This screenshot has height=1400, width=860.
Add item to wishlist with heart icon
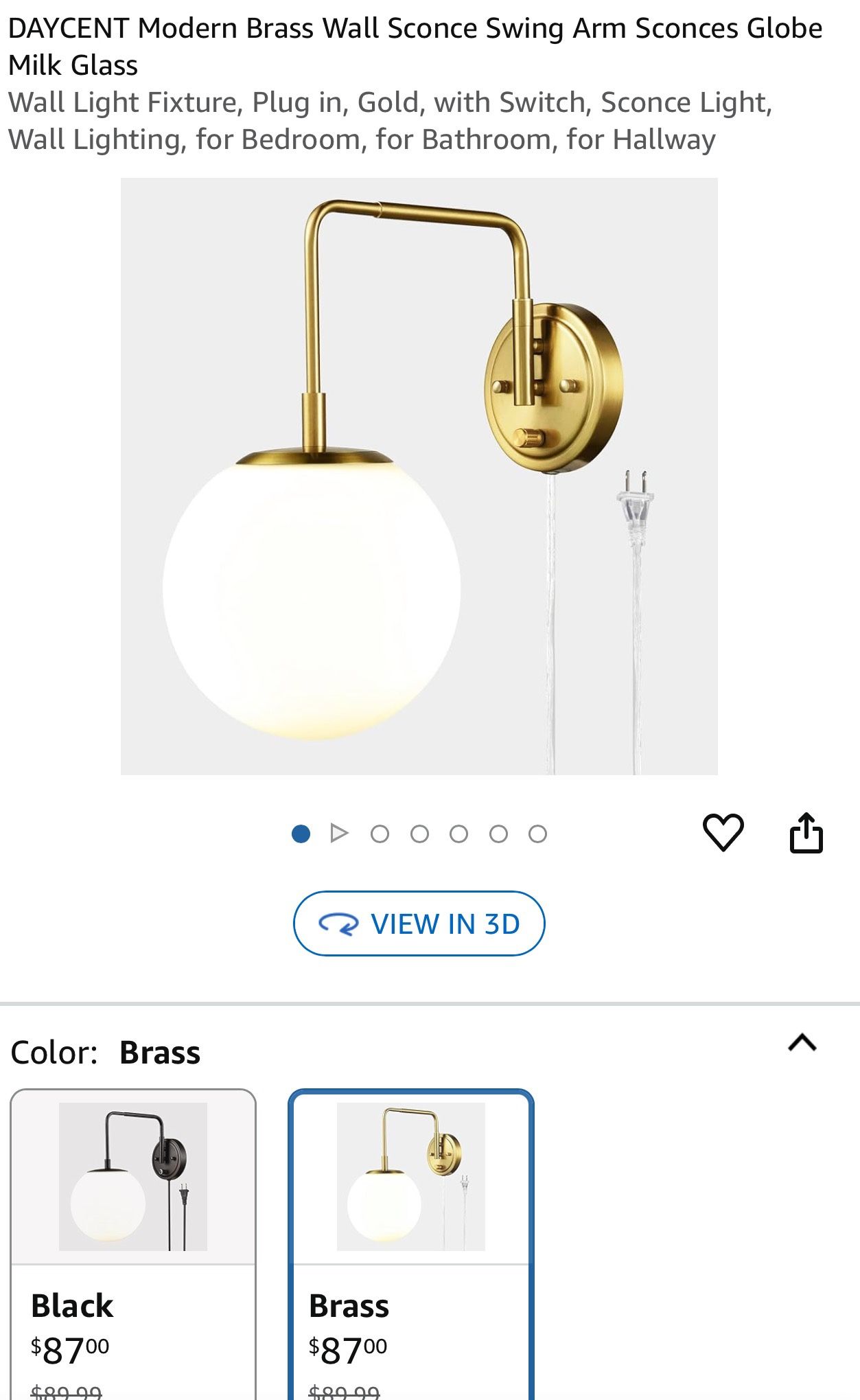pos(723,832)
